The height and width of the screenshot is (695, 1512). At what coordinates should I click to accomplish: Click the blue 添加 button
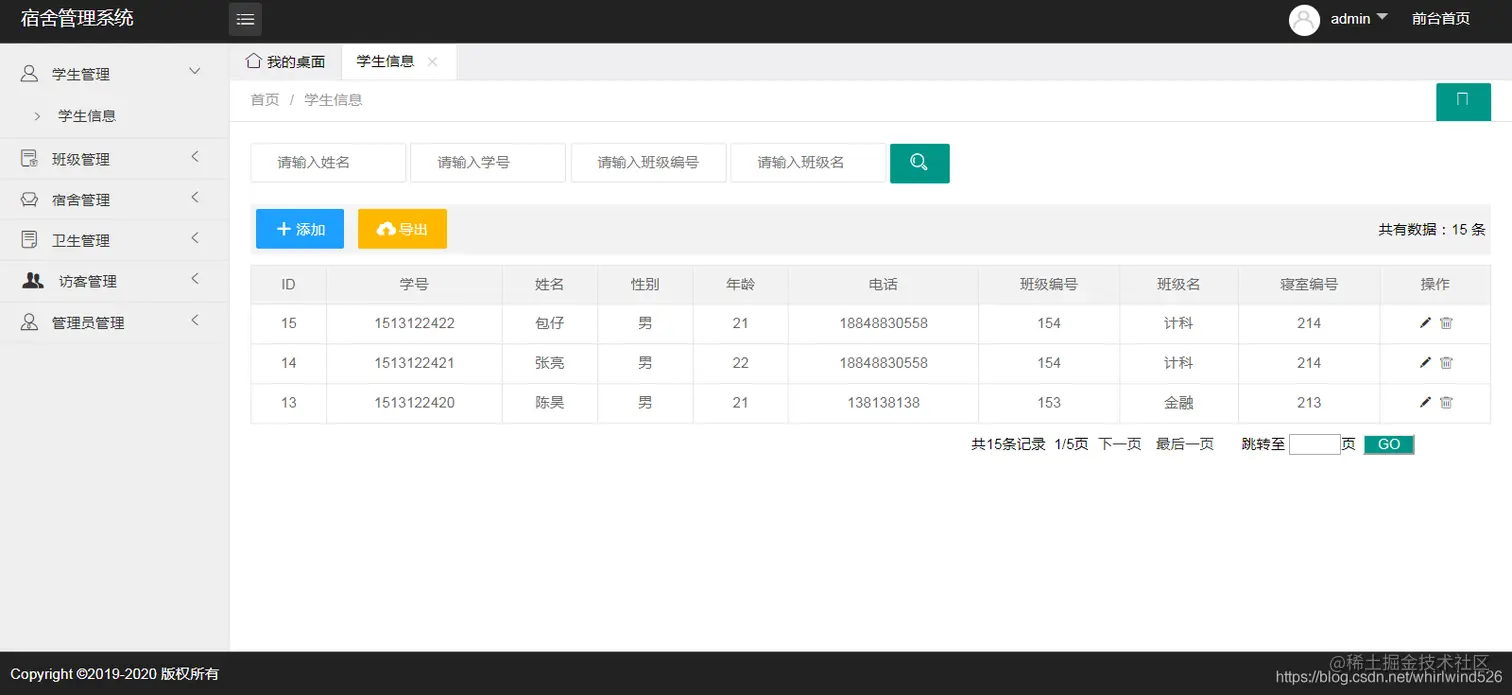coord(300,229)
